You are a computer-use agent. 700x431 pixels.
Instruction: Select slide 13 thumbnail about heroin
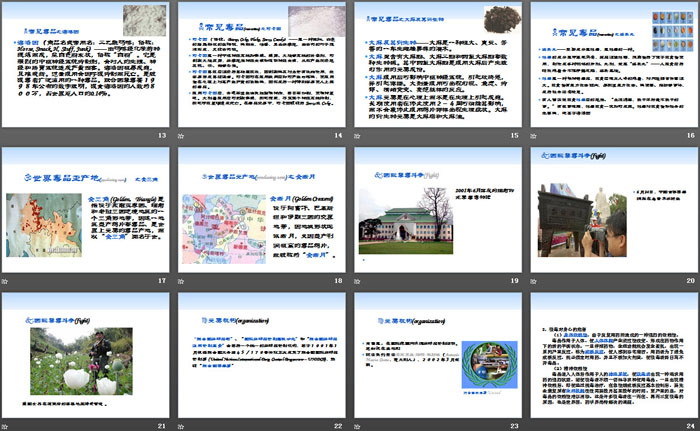click(85, 65)
